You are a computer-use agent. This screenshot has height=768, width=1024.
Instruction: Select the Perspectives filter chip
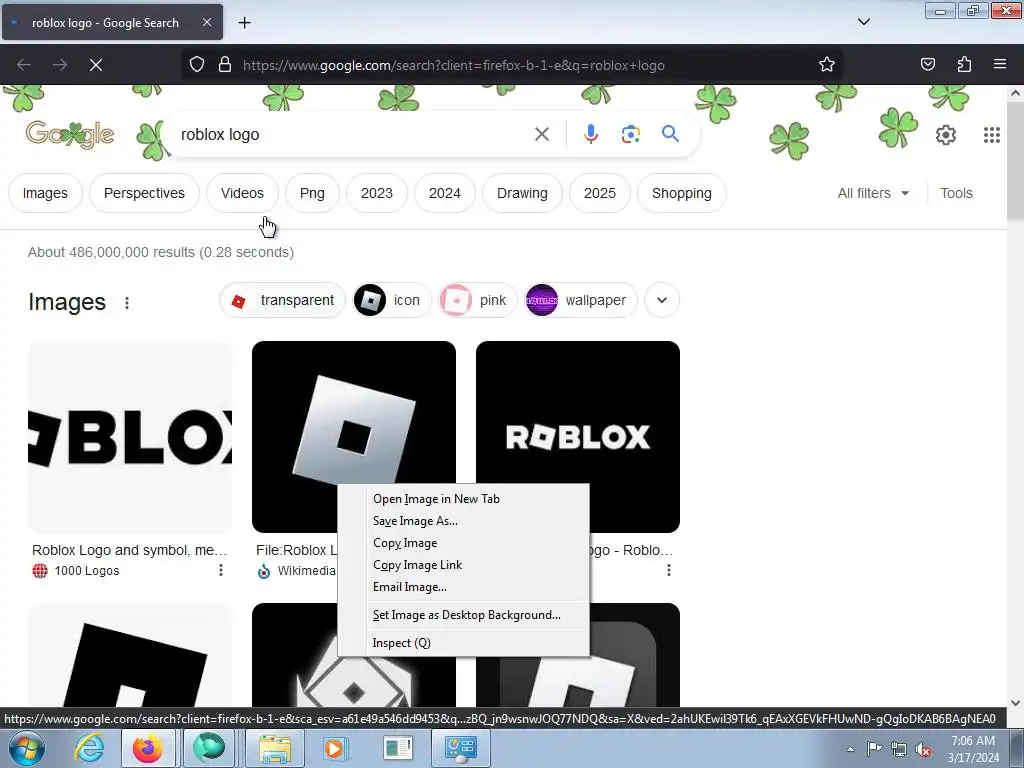144,193
